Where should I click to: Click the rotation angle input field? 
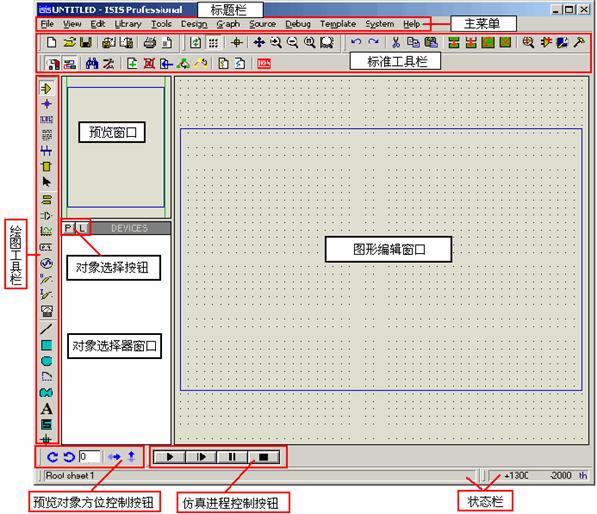click(x=90, y=457)
